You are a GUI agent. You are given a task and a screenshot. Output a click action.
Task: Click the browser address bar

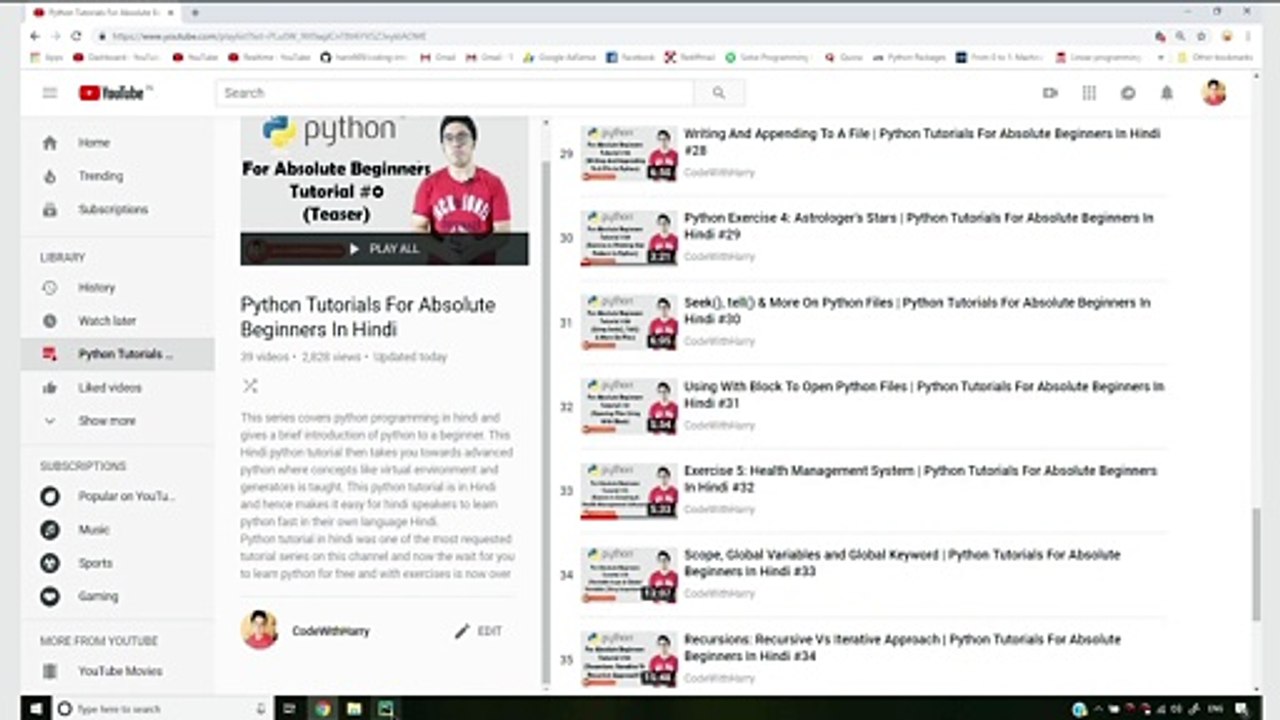pos(620,36)
